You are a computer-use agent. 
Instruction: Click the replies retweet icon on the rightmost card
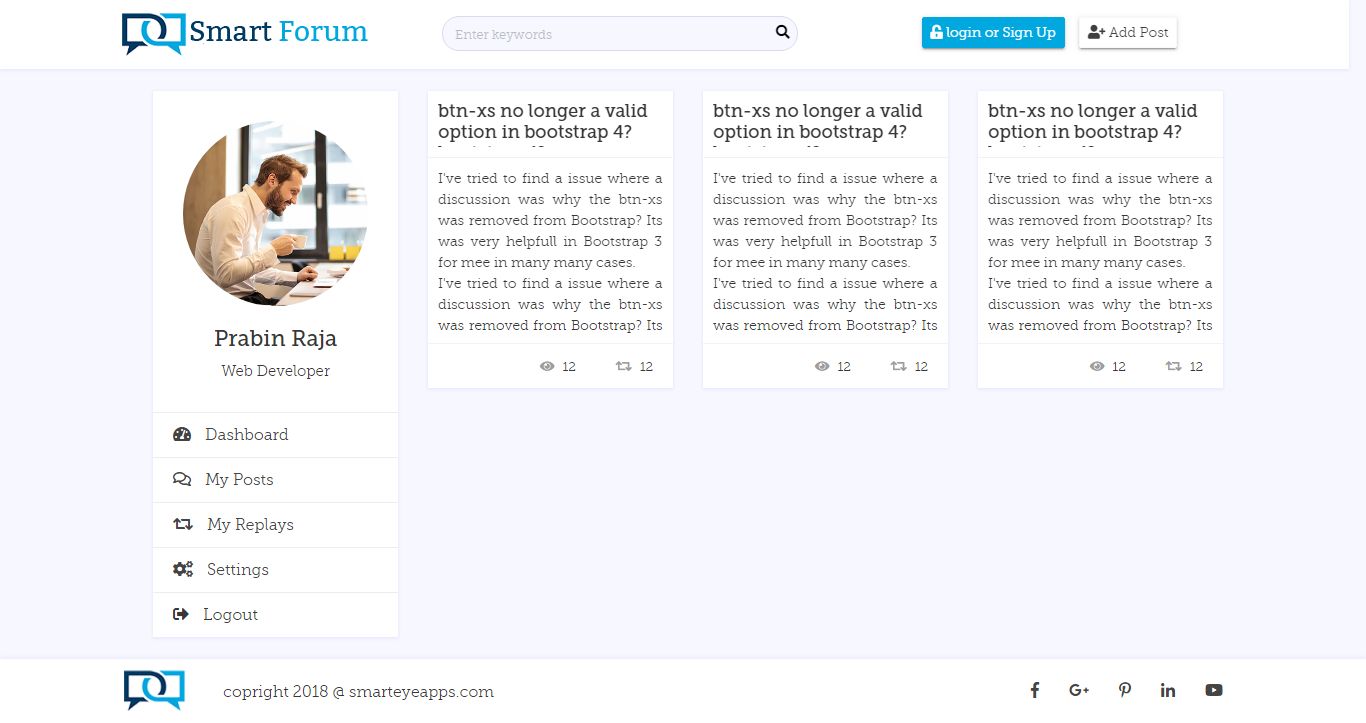[x=1174, y=366]
